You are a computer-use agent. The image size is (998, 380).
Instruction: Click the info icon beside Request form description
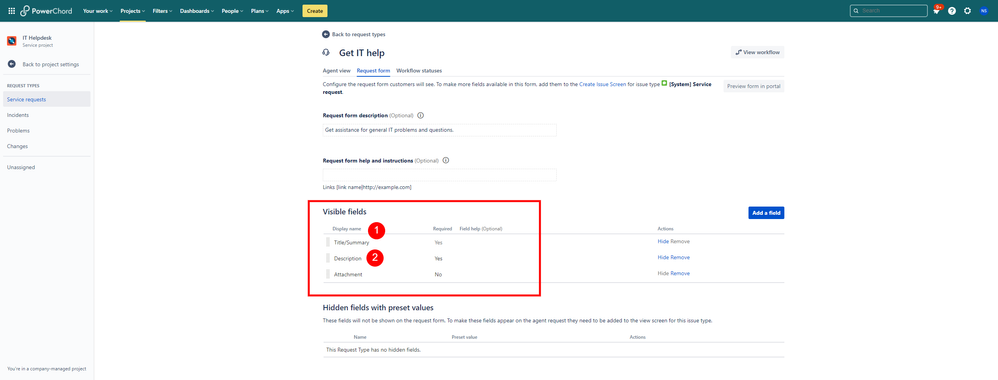pos(420,115)
